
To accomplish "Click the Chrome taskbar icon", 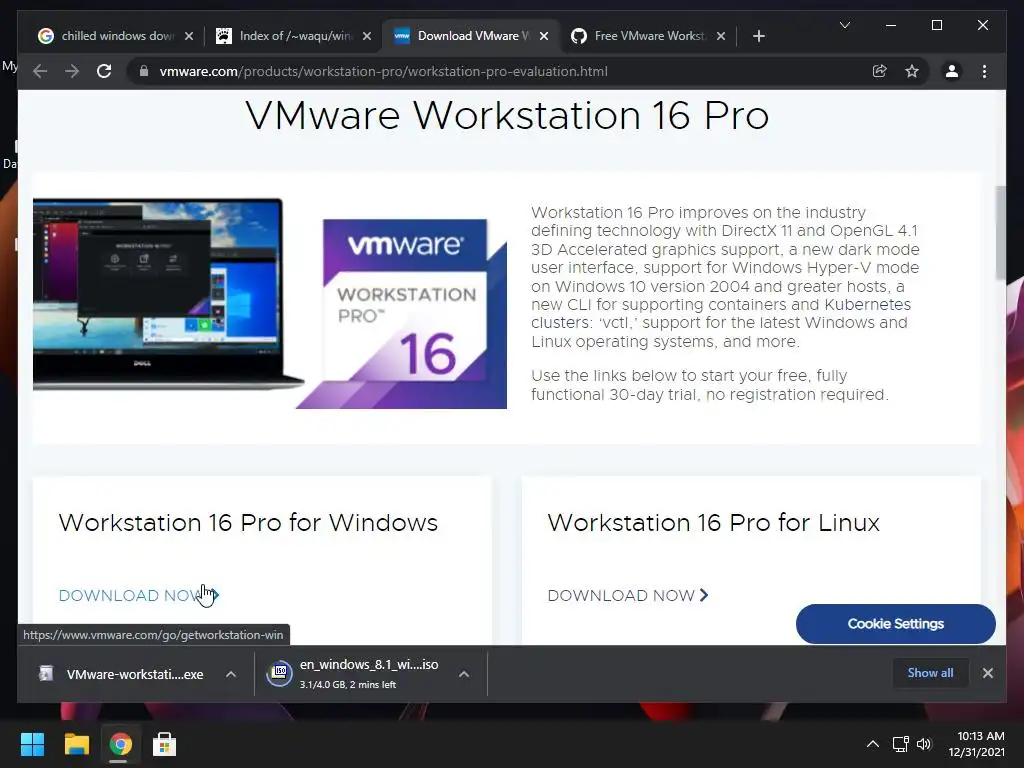I will pyautogui.click(x=120, y=744).
